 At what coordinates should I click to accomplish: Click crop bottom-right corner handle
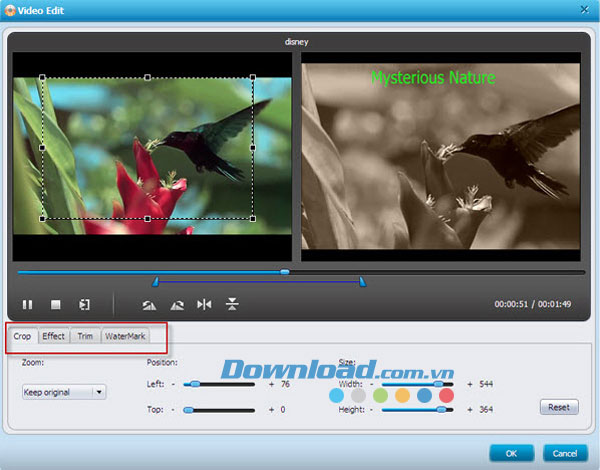(x=253, y=219)
